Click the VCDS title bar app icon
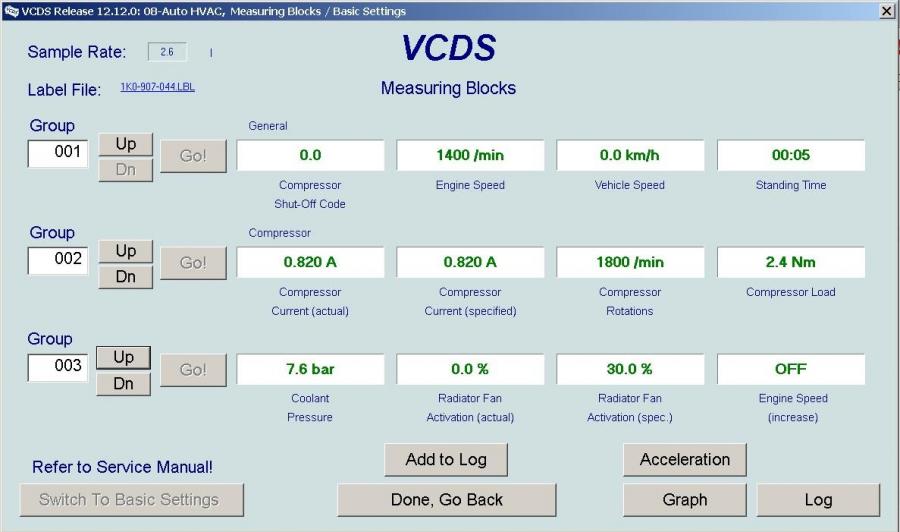The image size is (900, 532). (x=11, y=10)
